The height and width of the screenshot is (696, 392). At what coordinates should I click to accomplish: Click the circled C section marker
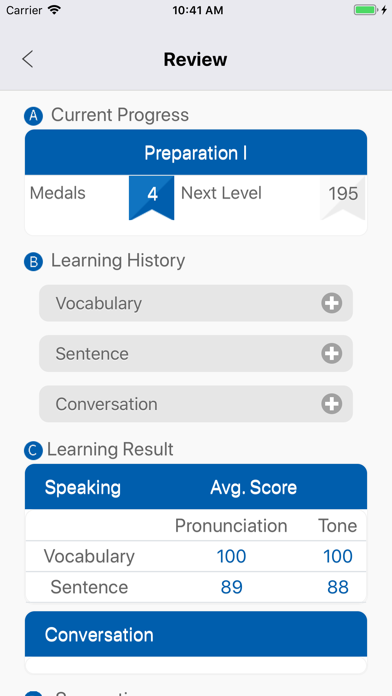33,451
